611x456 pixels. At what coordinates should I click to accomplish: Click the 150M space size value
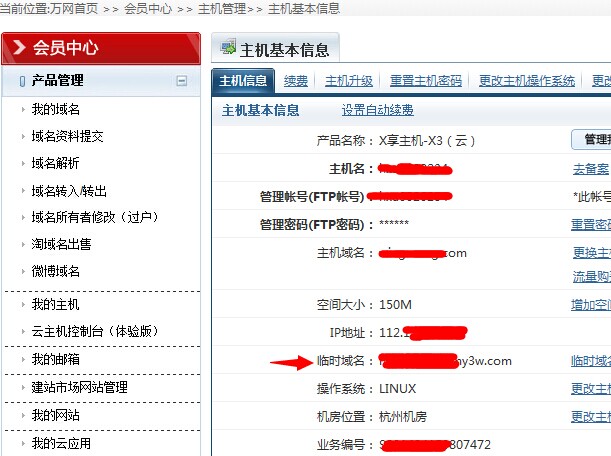(x=395, y=304)
